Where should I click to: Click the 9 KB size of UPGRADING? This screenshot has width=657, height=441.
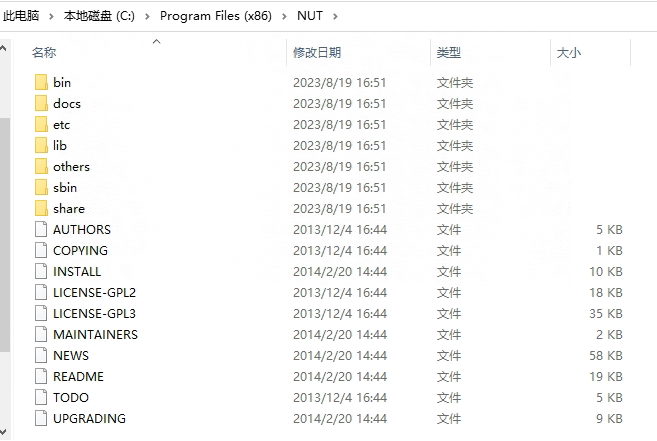(x=610, y=418)
